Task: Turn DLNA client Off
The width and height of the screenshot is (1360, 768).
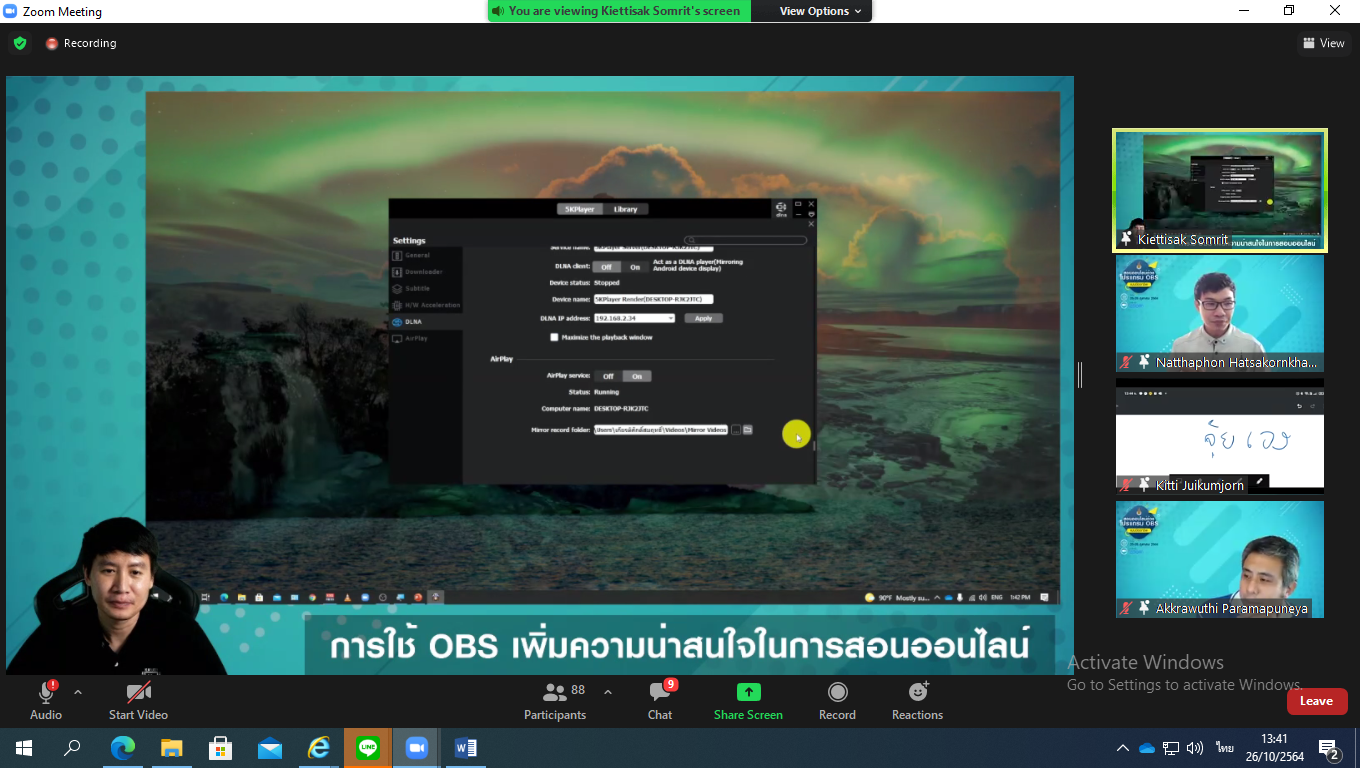Action: point(606,267)
